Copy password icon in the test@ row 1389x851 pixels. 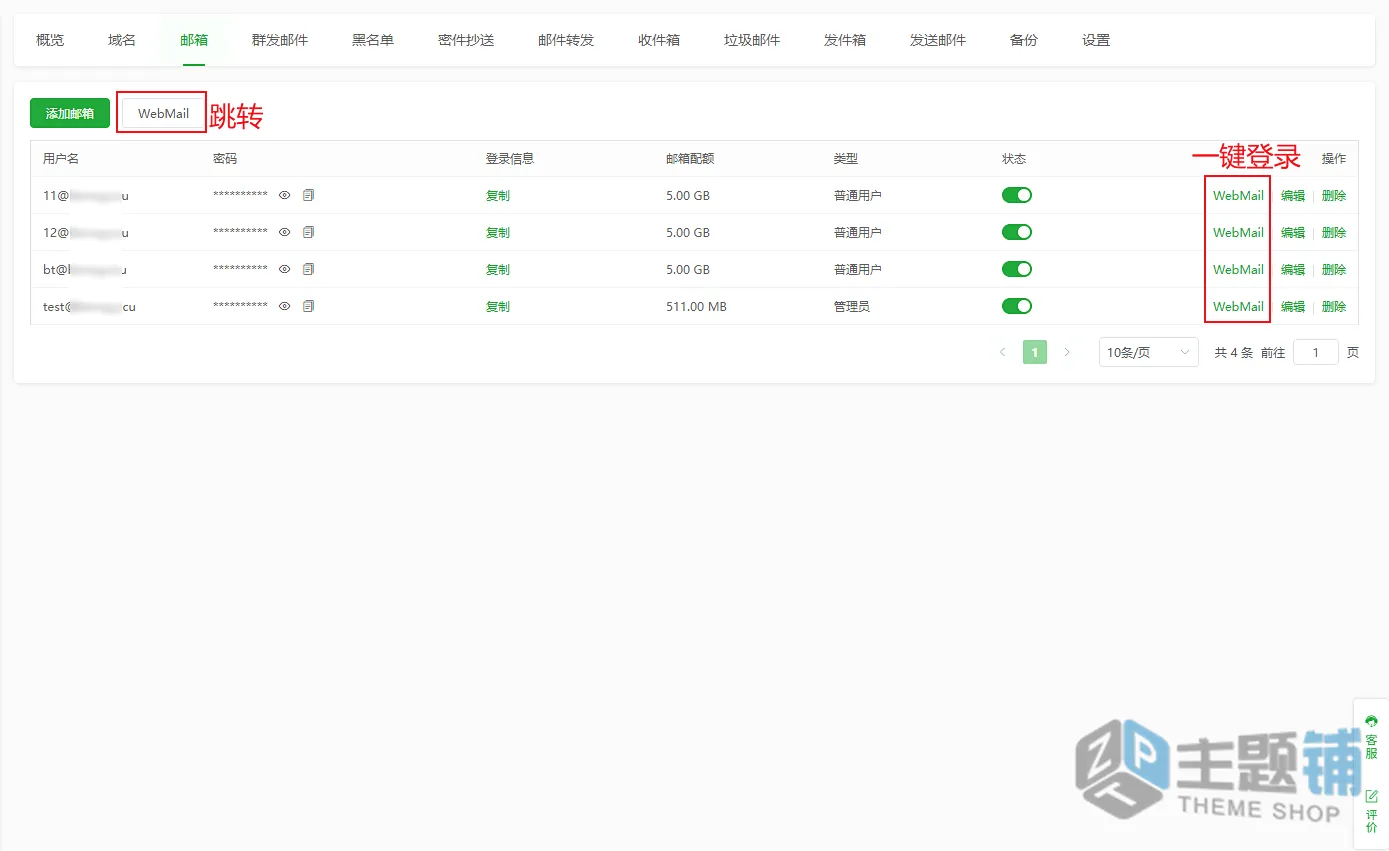[x=308, y=307]
